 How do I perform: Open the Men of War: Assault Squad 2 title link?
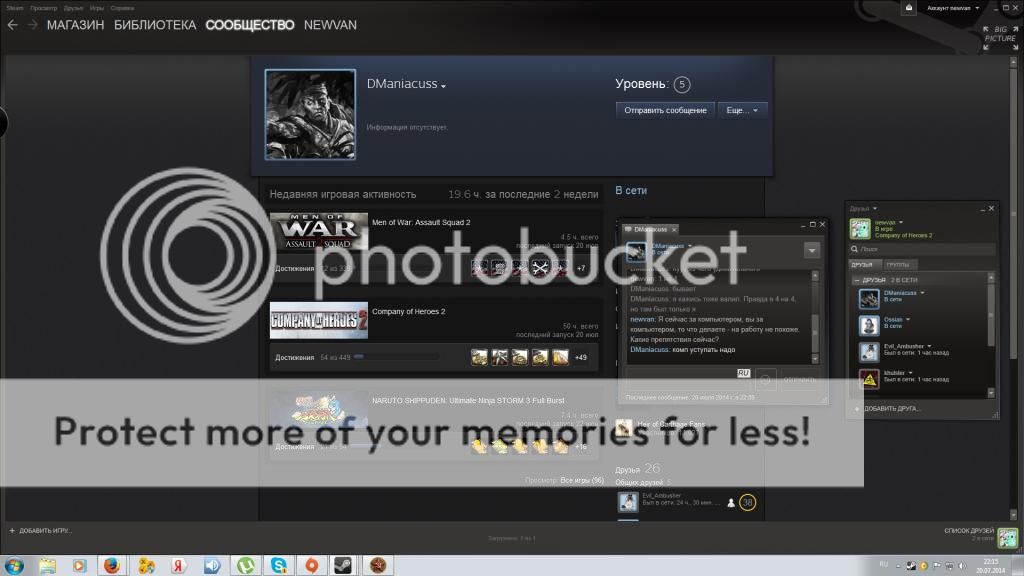pos(421,222)
